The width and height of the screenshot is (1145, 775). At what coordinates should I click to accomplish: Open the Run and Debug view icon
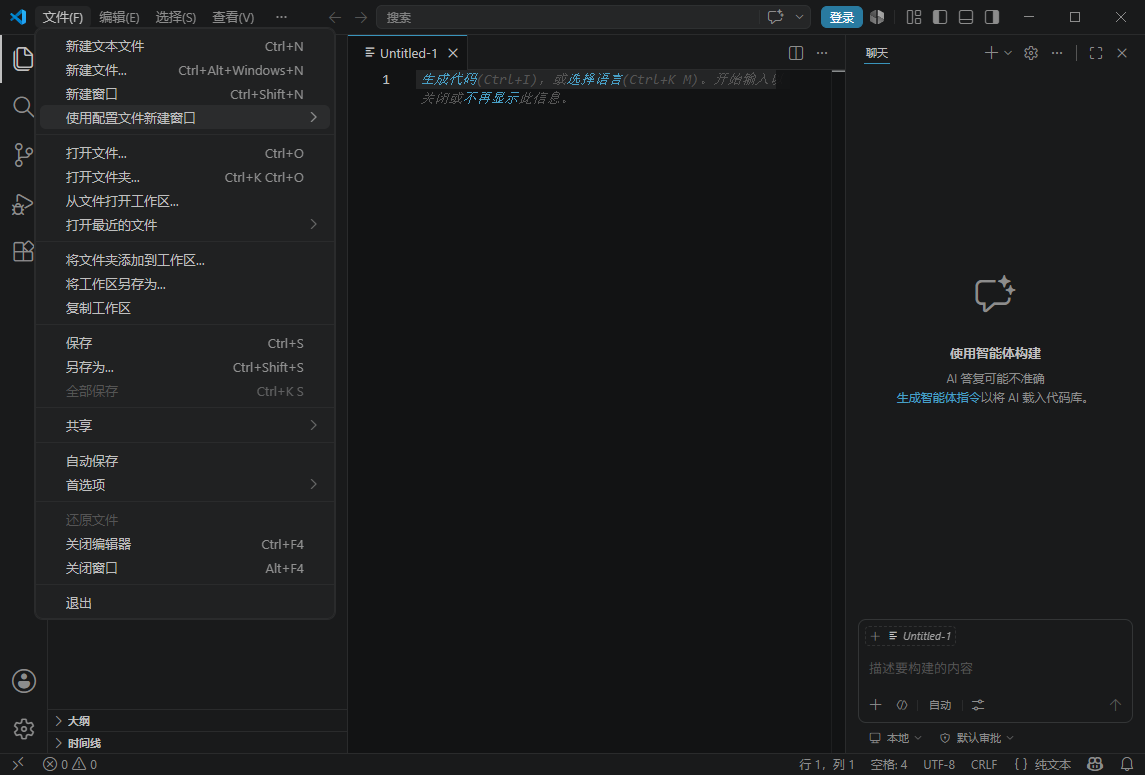(x=23, y=204)
